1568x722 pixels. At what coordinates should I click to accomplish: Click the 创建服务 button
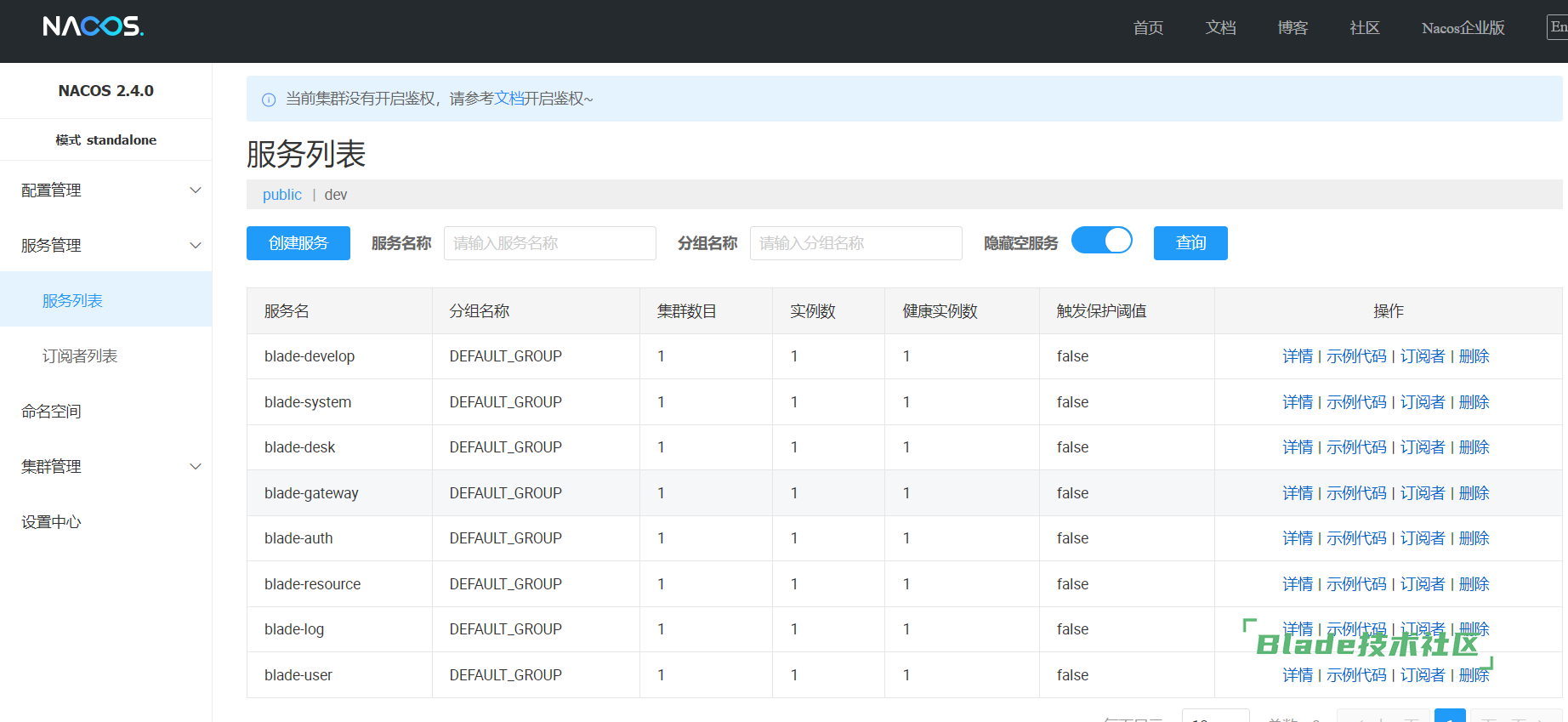(x=298, y=243)
